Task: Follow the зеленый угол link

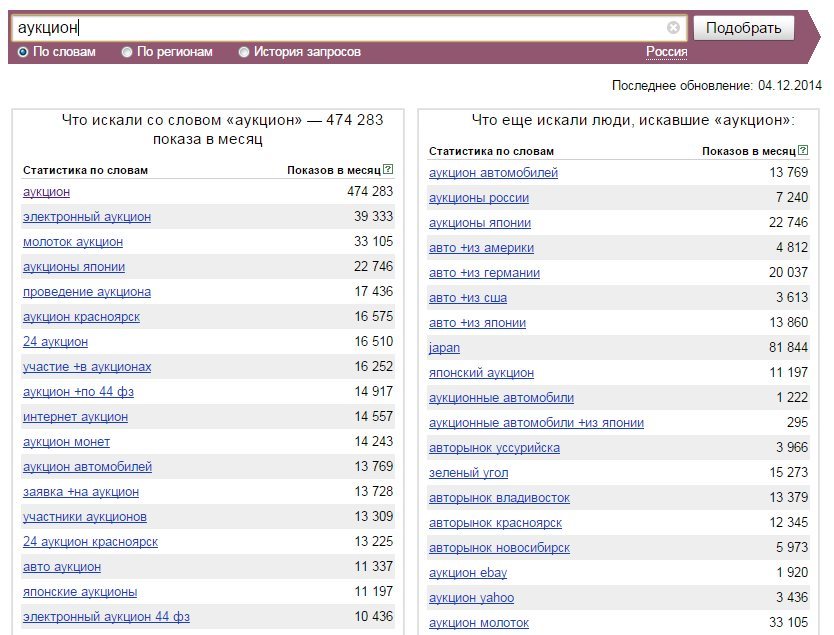Action: [x=469, y=472]
